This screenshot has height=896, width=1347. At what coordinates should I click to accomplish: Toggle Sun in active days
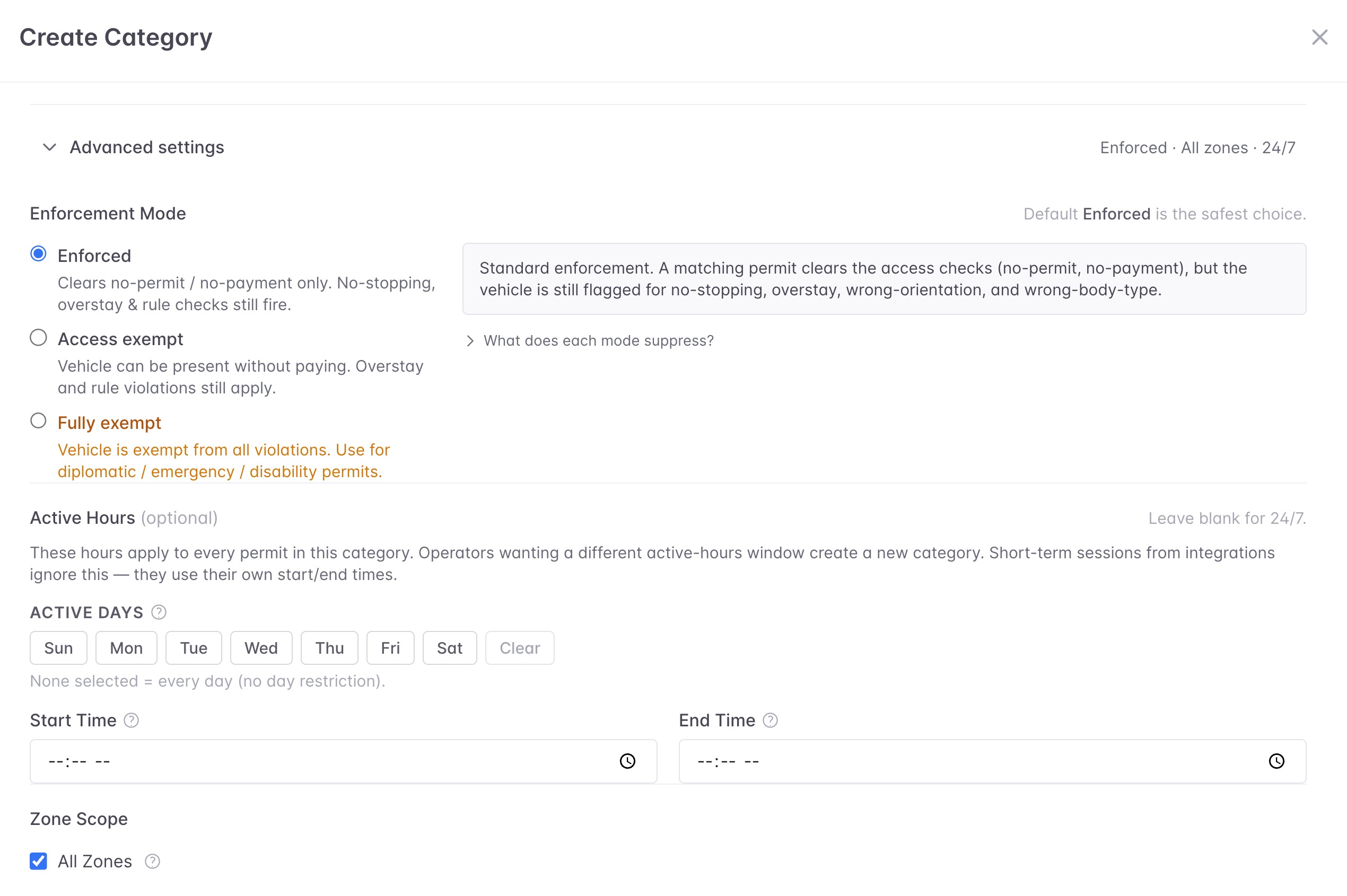(x=58, y=648)
